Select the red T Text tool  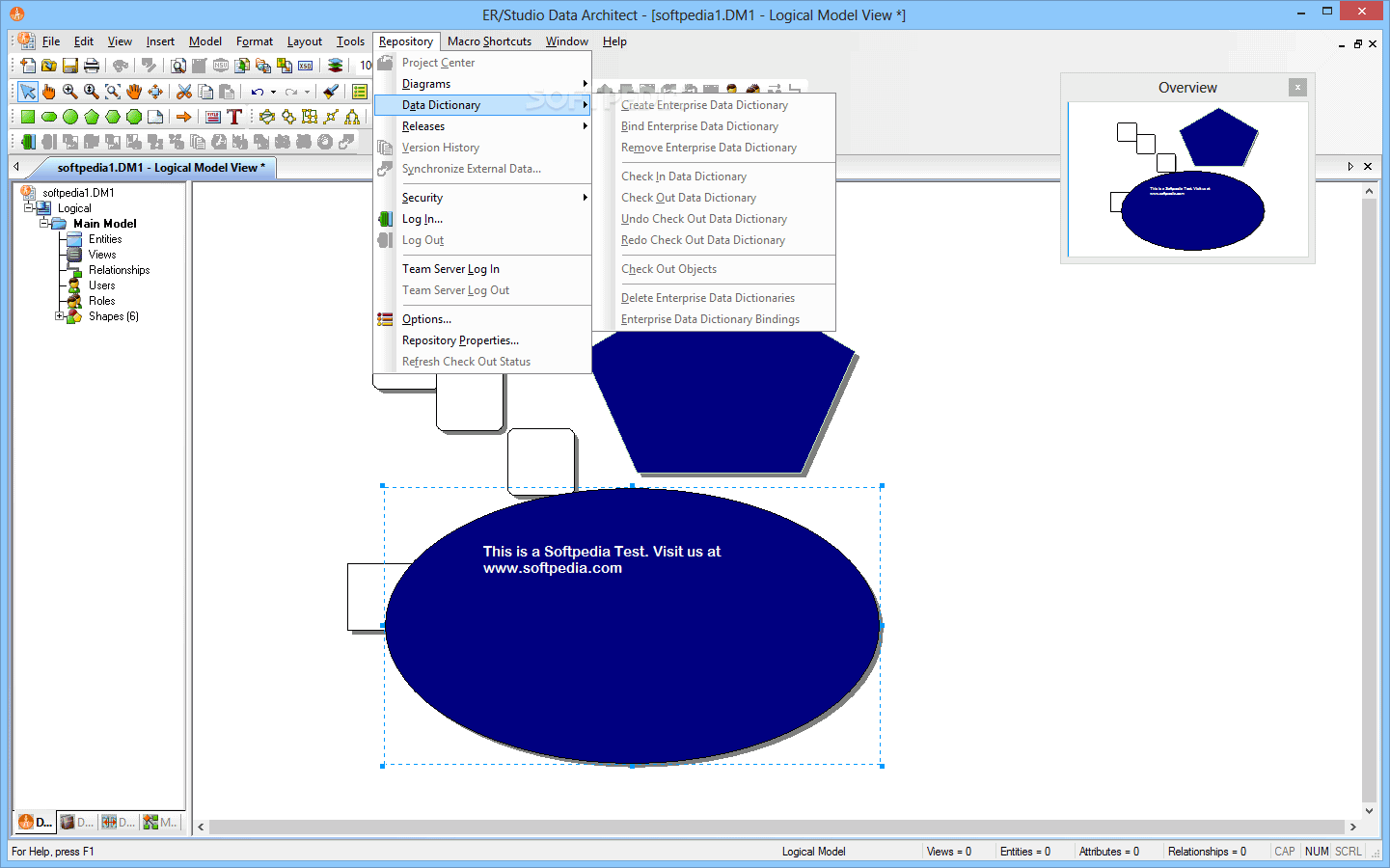tap(234, 117)
